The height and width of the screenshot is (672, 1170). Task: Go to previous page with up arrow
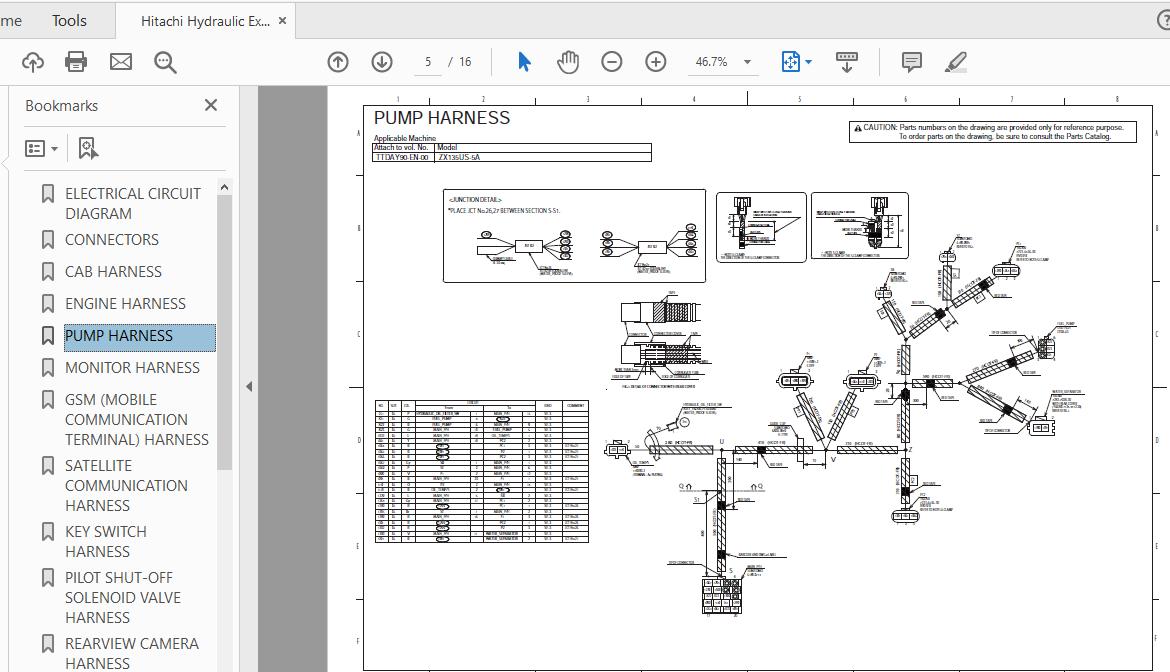338,62
